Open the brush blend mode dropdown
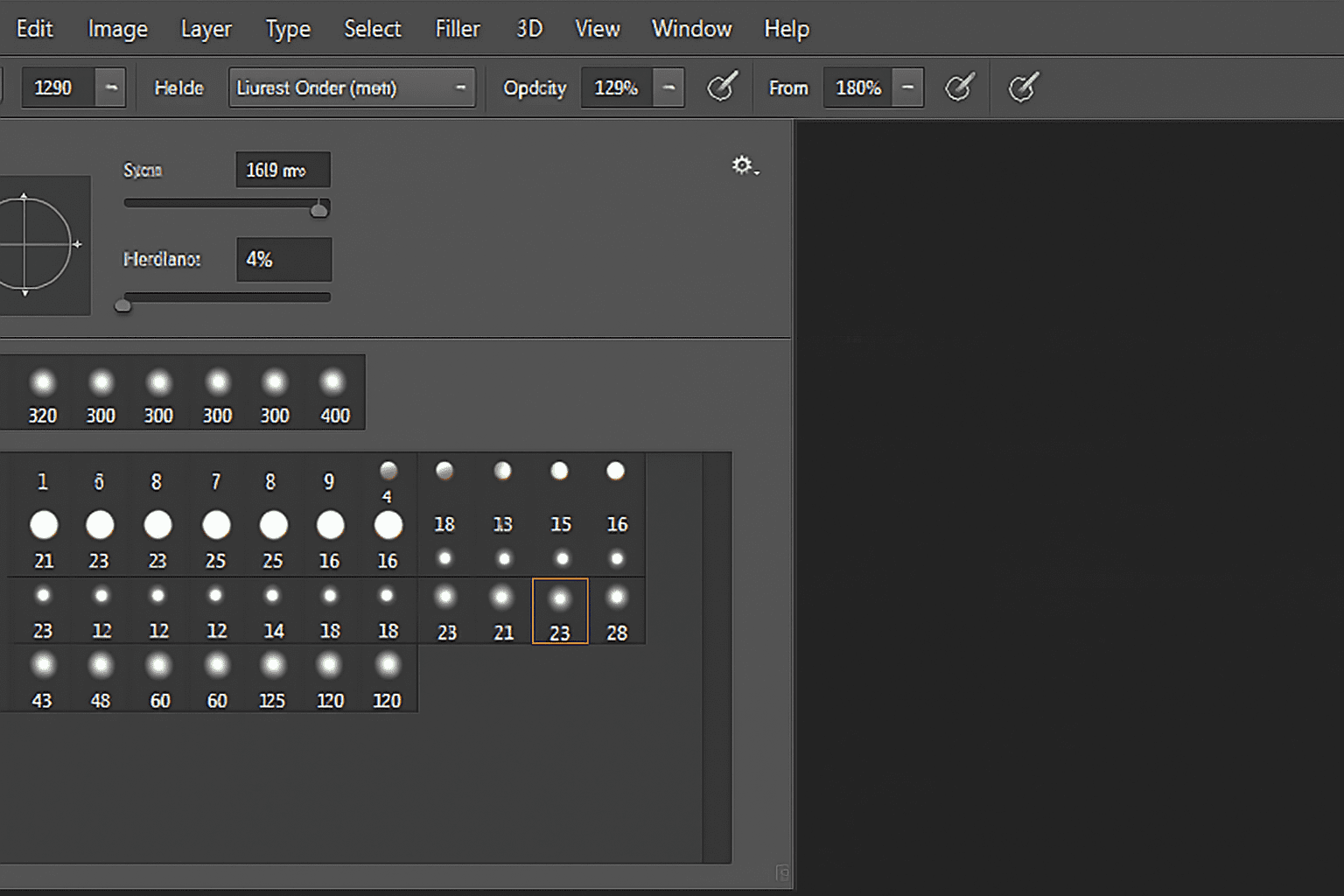Image resolution: width=1344 pixels, height=896 pixels. click(352, 87)
